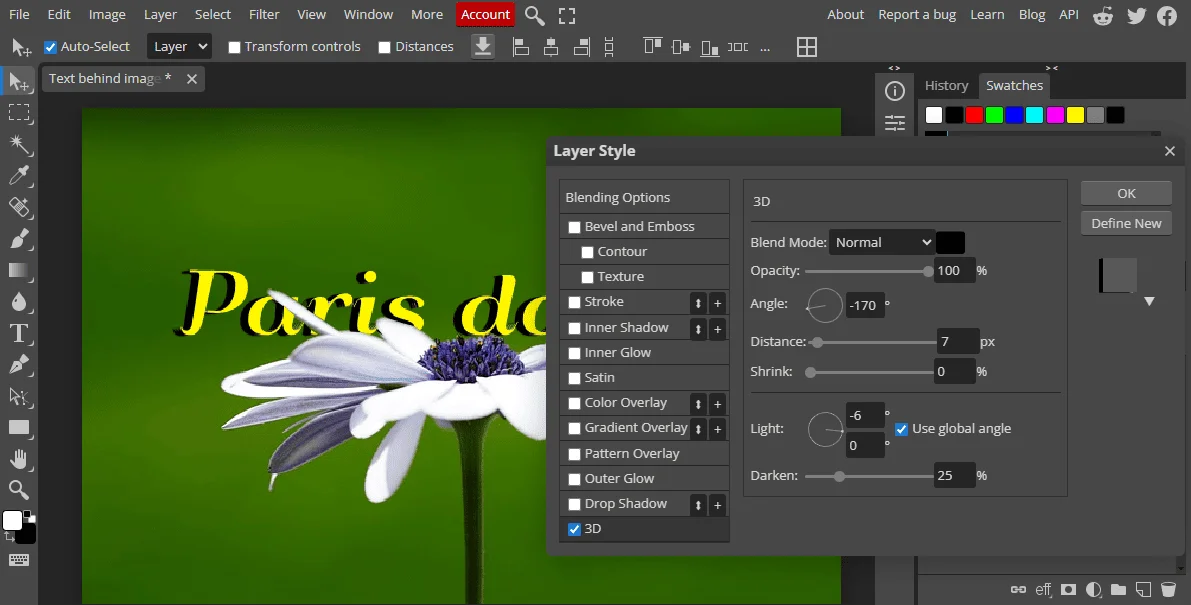Uncheck Use global angle

902,429
